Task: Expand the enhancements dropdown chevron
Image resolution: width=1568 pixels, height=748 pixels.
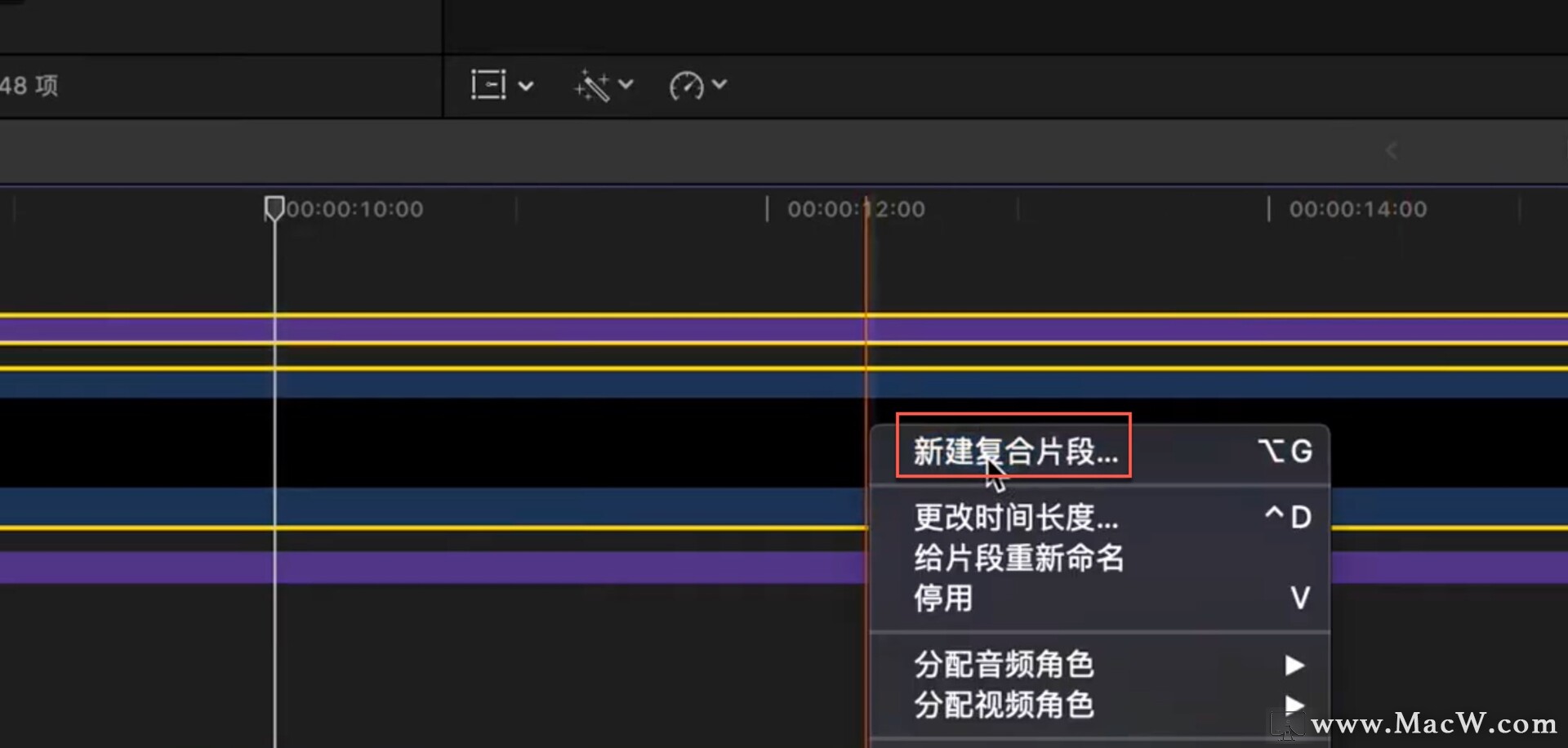Action: point(626,84)
